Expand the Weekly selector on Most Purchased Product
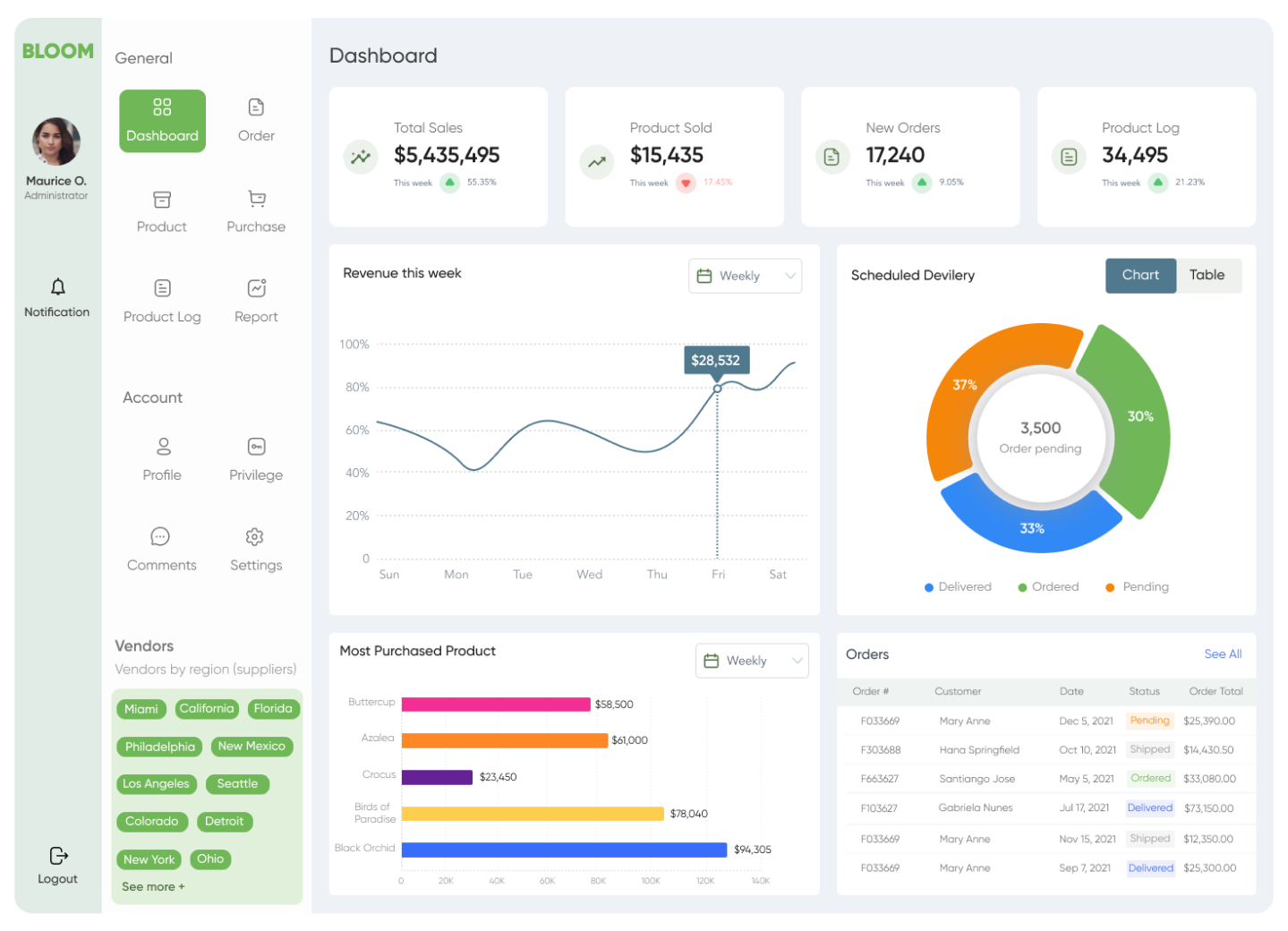1288x931 pixels. [x=752, y=661]
